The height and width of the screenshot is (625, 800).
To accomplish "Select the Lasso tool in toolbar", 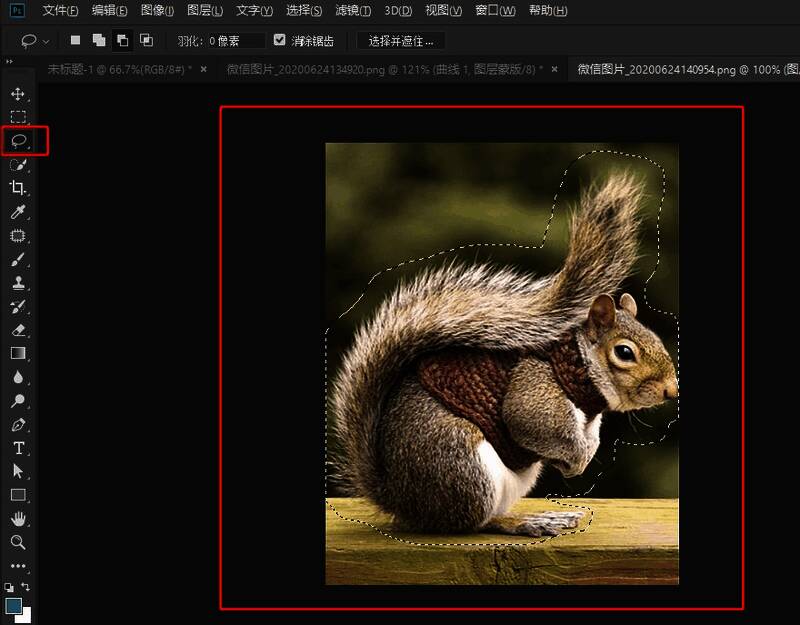I will click(18, 141).
